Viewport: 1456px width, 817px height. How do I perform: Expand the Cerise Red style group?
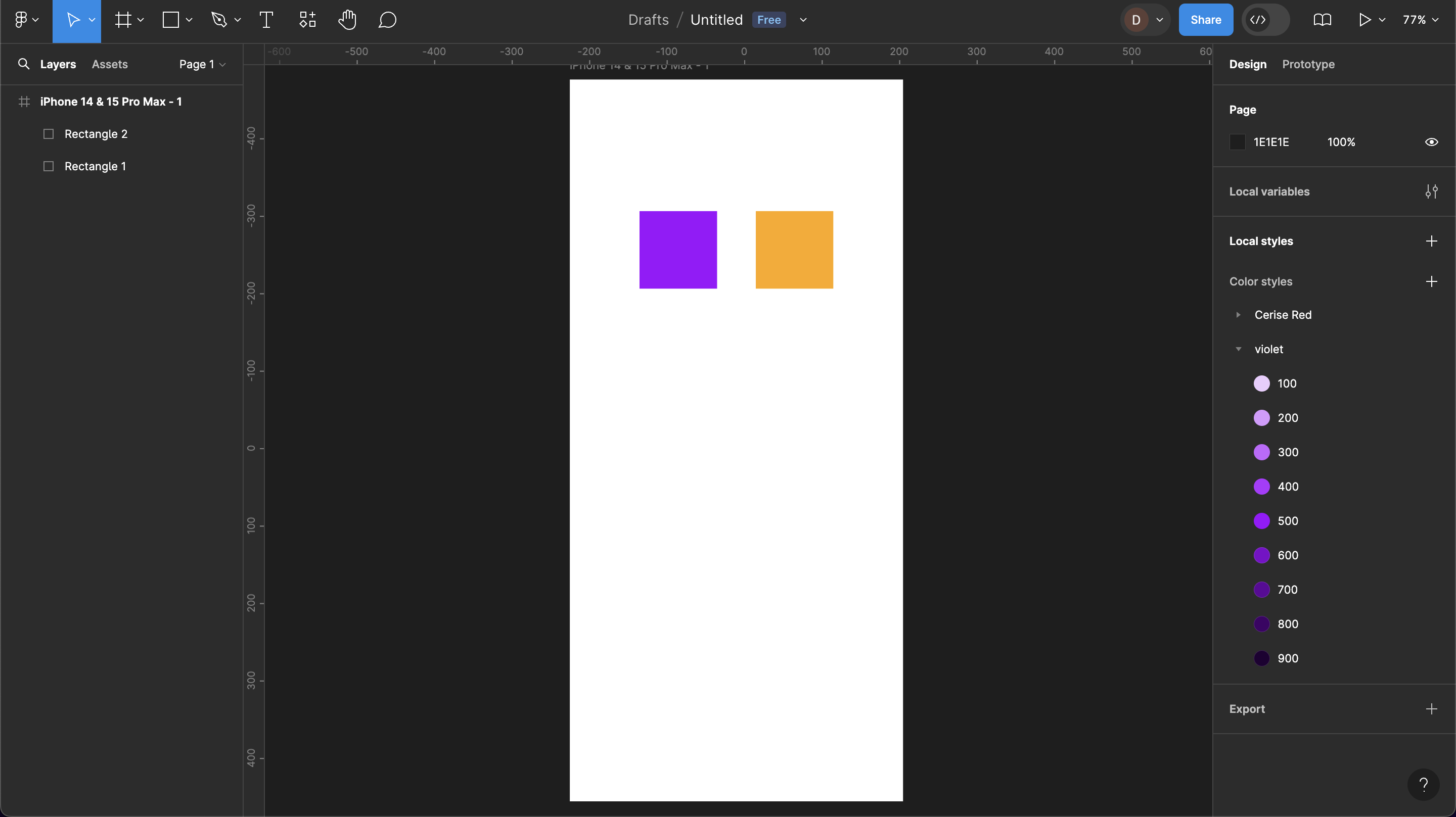(1238, 315)
